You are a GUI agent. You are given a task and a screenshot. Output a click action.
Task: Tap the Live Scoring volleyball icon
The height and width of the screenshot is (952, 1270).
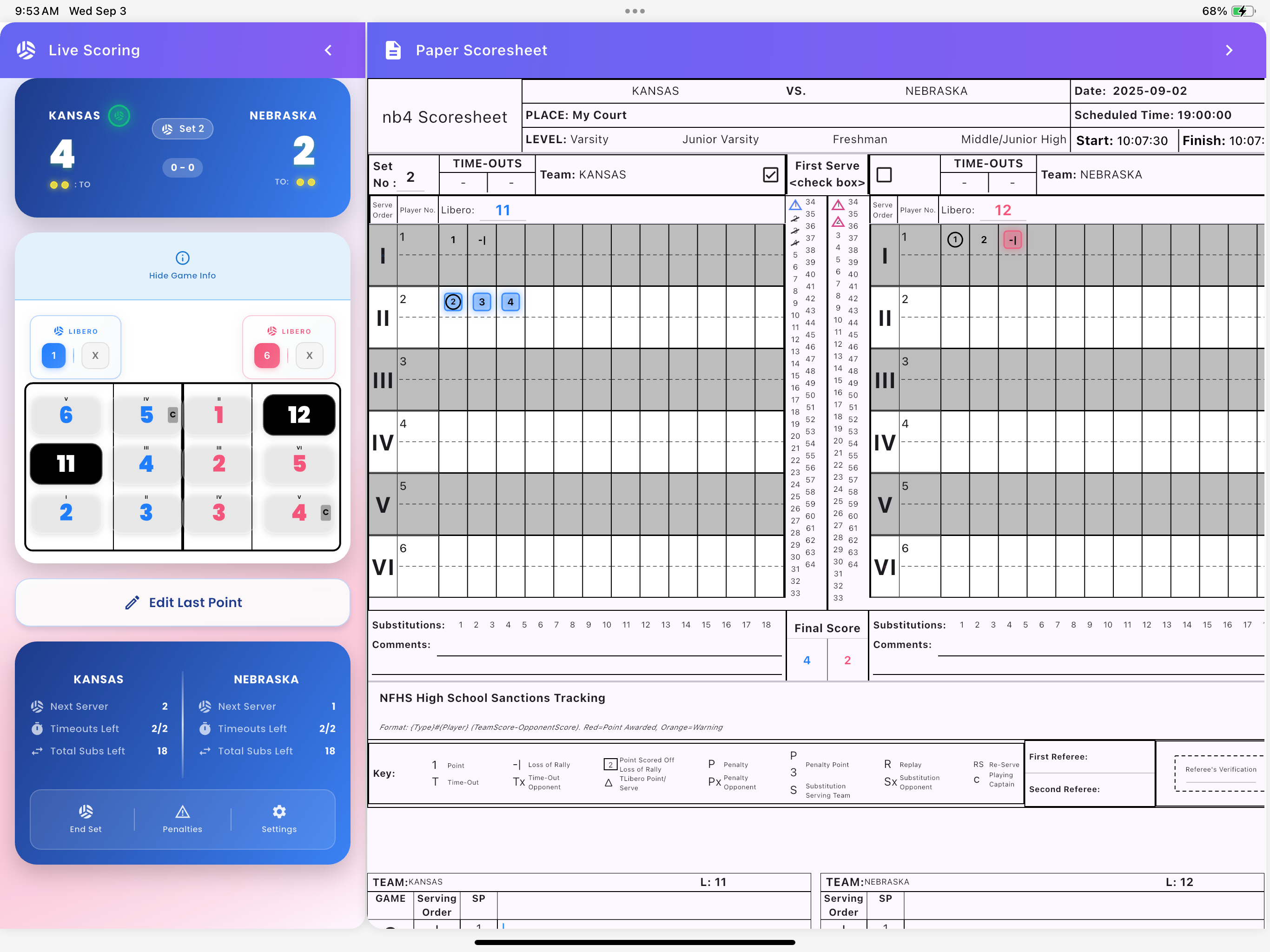click(26, 50)
